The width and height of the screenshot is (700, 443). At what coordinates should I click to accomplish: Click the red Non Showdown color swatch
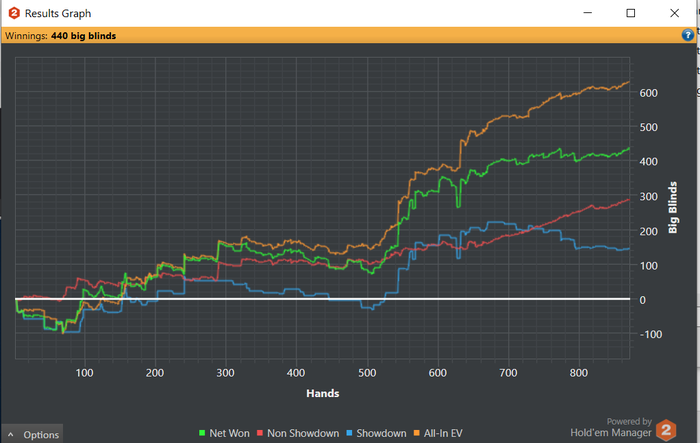tap(260, 433)
